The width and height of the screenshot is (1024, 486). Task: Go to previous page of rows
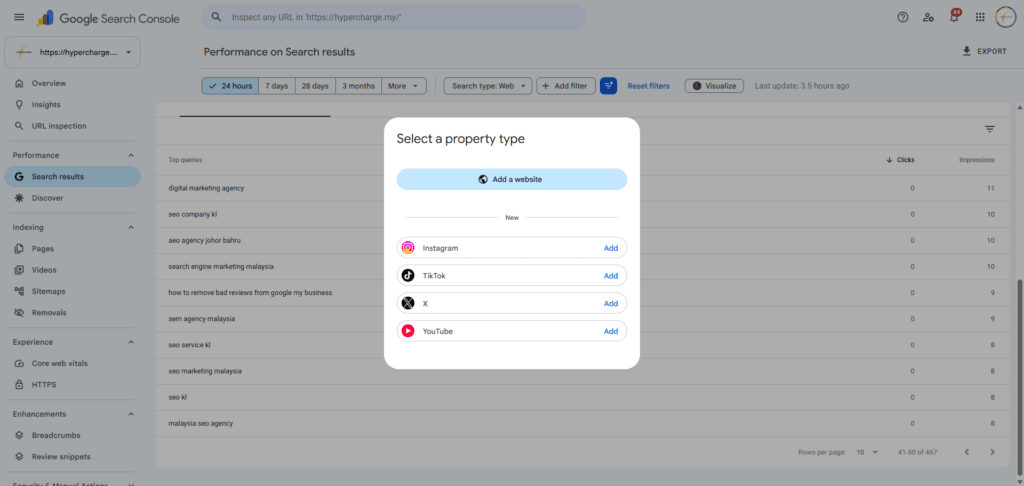(967, 452)
